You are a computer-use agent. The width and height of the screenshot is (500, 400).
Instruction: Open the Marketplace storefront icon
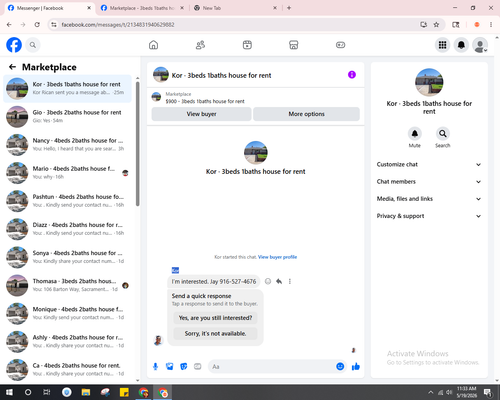(x=294, y=45)
